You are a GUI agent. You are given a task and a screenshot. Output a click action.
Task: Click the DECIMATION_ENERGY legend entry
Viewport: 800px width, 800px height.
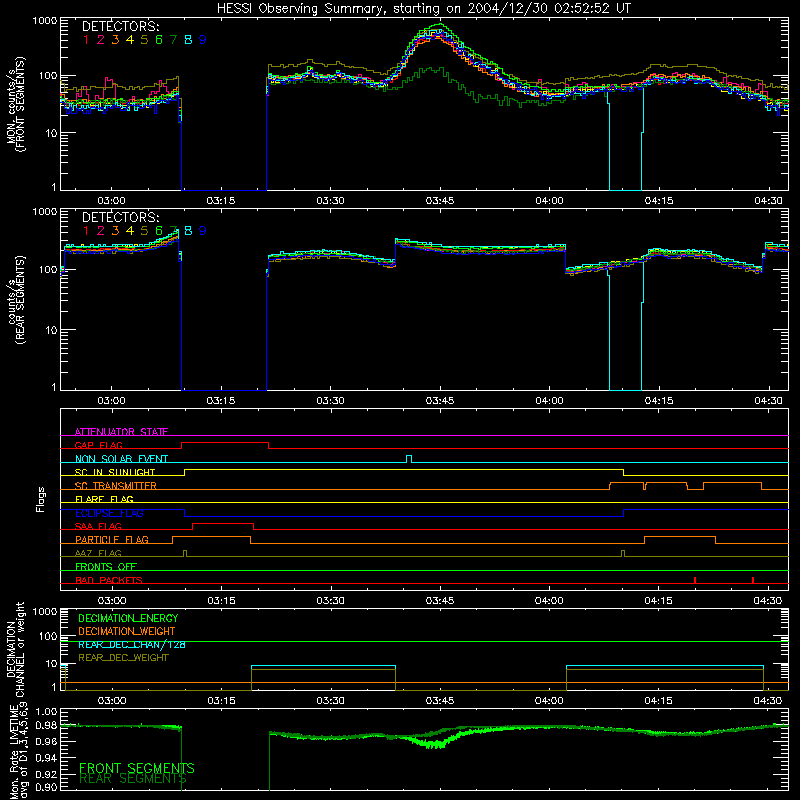pyautogui.click(x=128, y=618)
